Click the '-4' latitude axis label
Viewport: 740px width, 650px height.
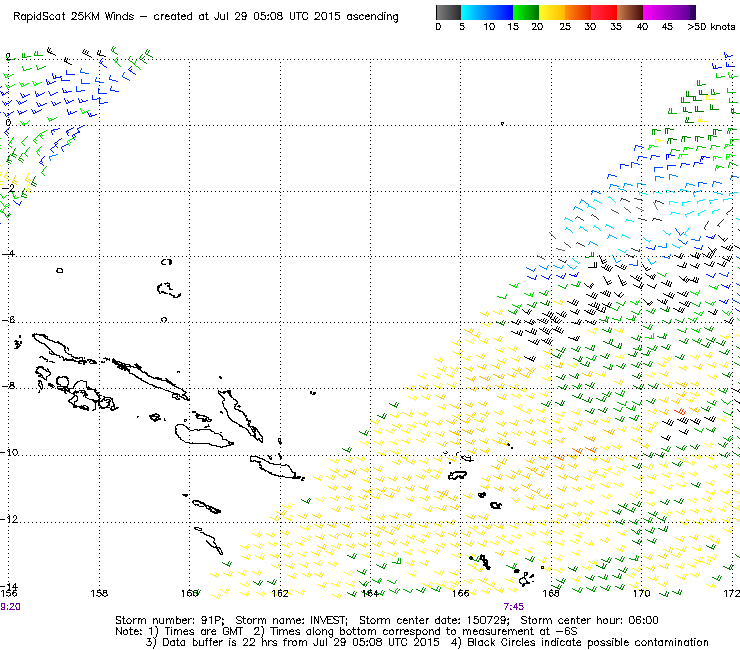point(8,253)
